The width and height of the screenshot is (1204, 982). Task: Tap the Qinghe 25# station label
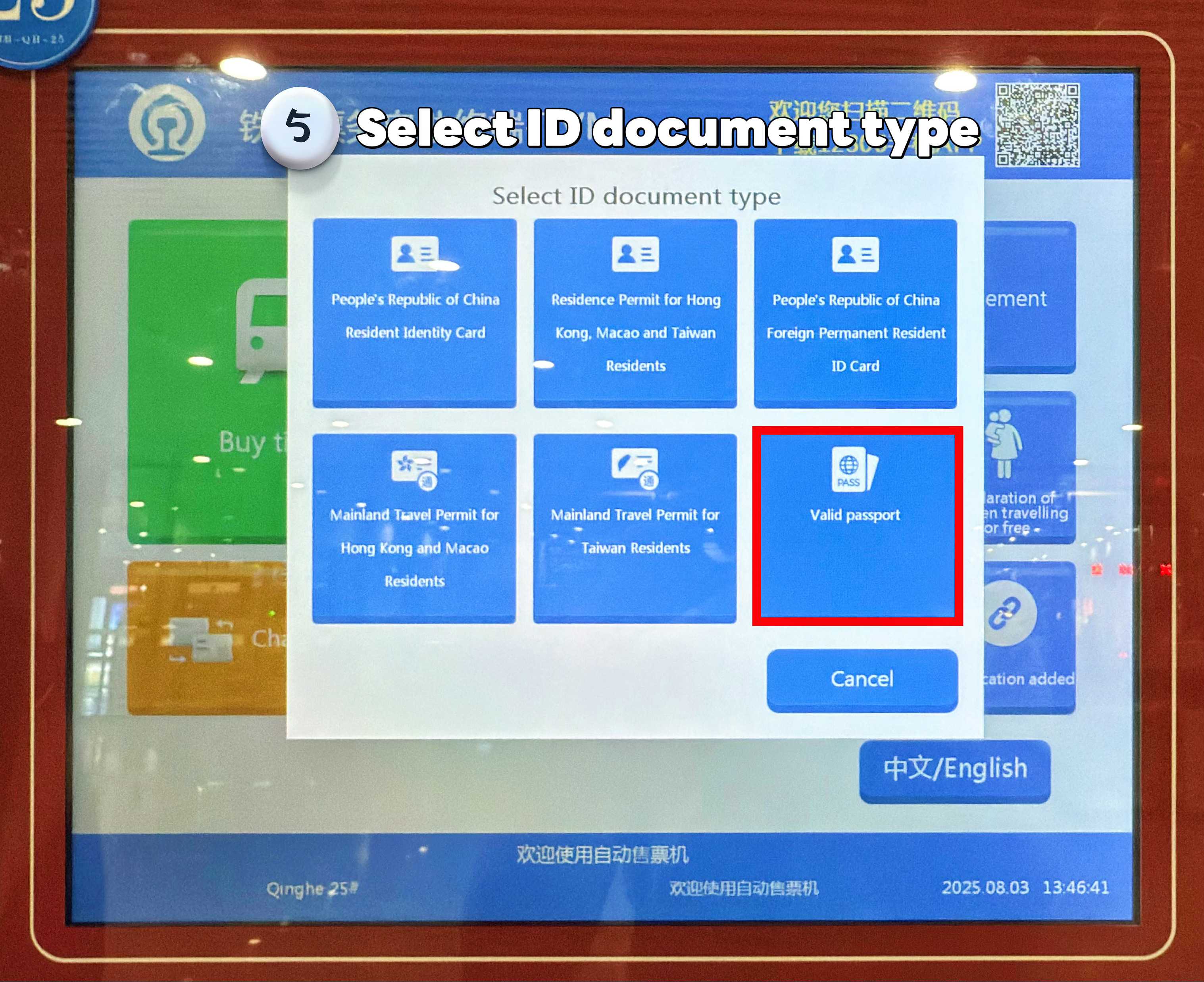coord(312,889)
